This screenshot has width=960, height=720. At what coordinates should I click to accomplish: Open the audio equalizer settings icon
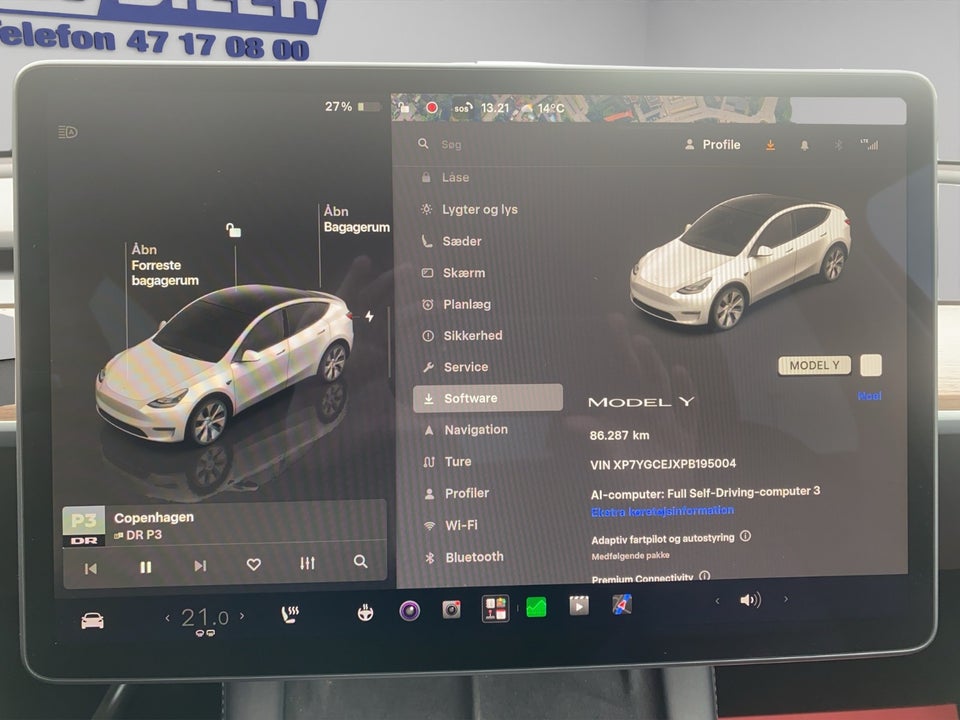coord(307,563)
